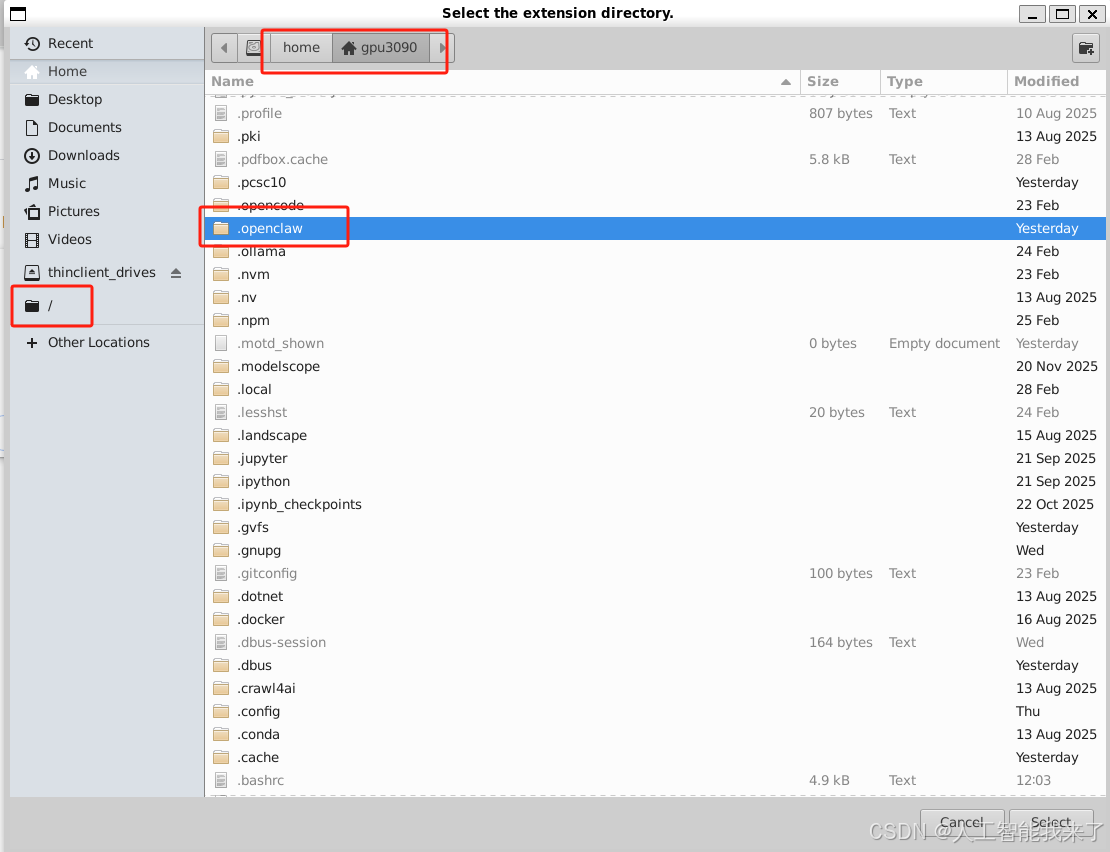Select the .dbus folder
This screenshot has width=1110, height=852.
pos(656,665)
